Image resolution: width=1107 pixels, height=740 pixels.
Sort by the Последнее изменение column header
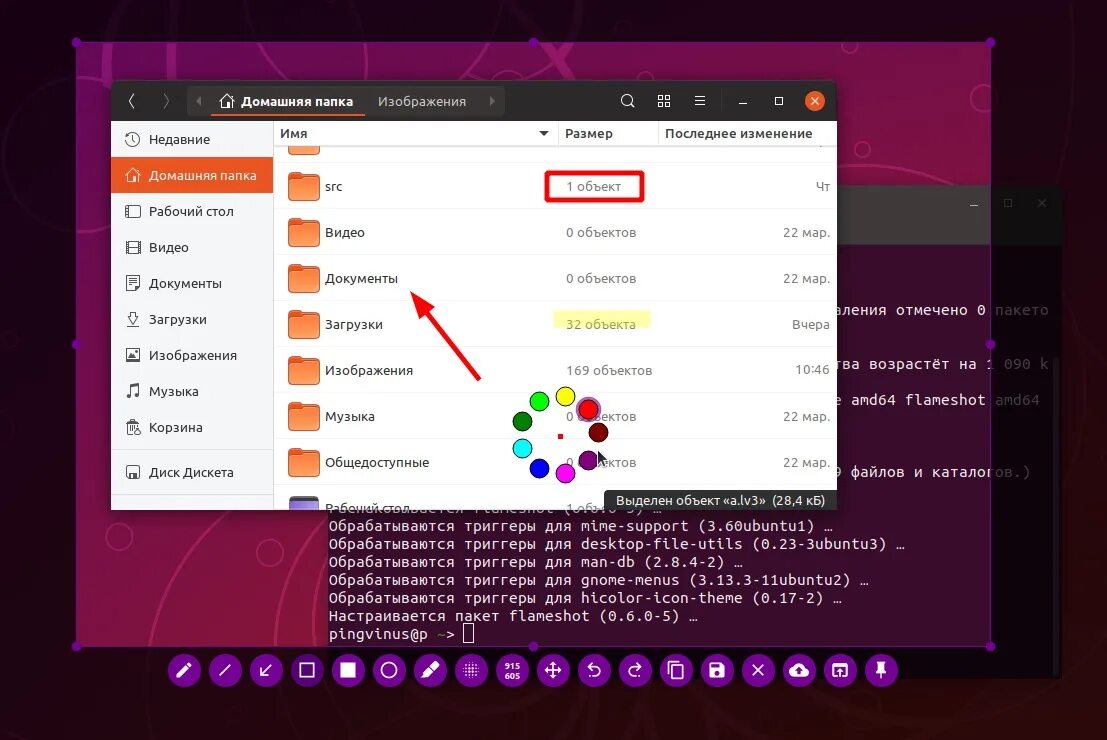point(747,133)
